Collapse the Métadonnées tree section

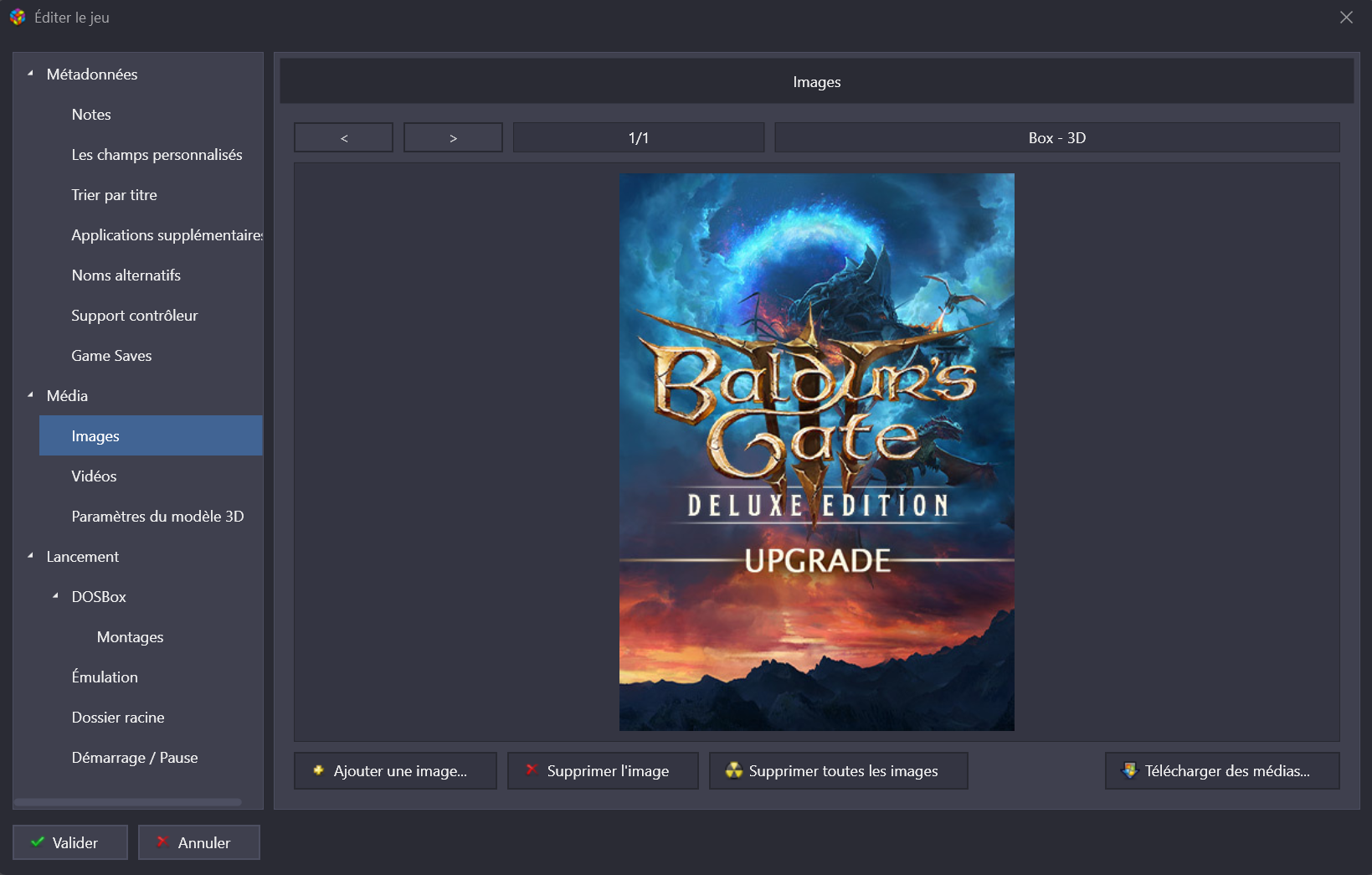click(30, 74)
